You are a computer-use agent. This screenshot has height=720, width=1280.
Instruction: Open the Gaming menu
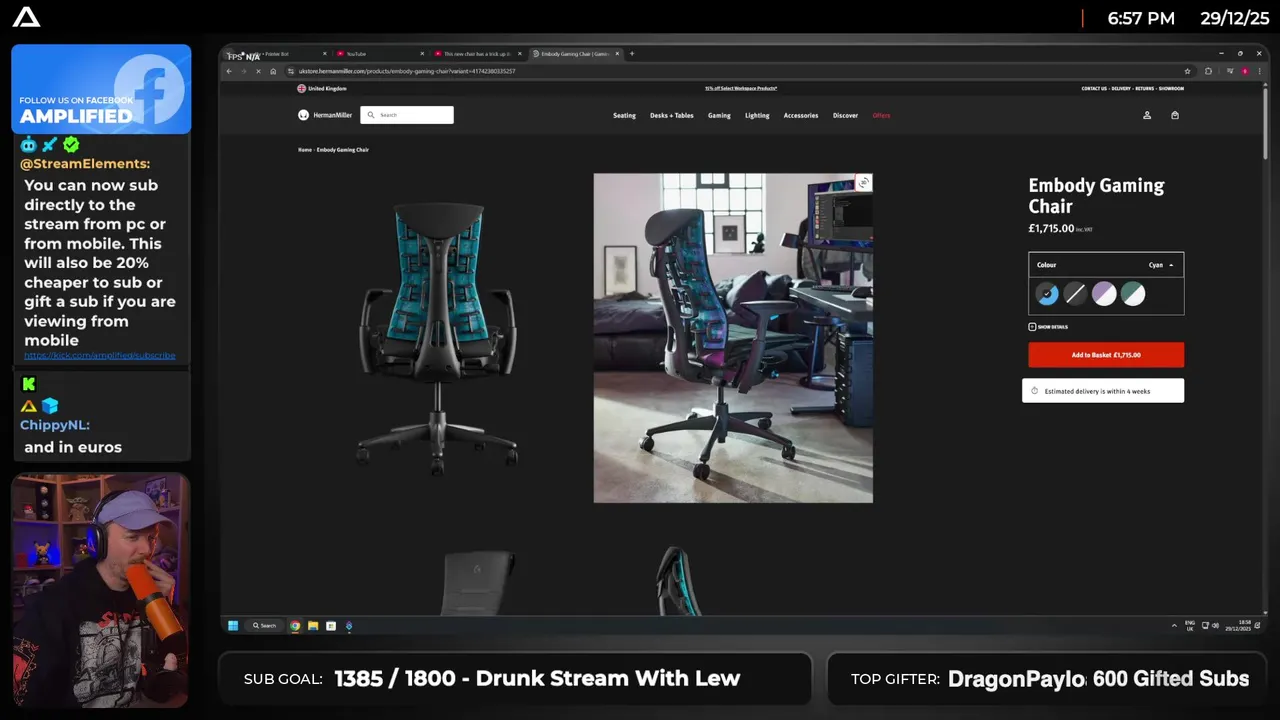point(719,116)
